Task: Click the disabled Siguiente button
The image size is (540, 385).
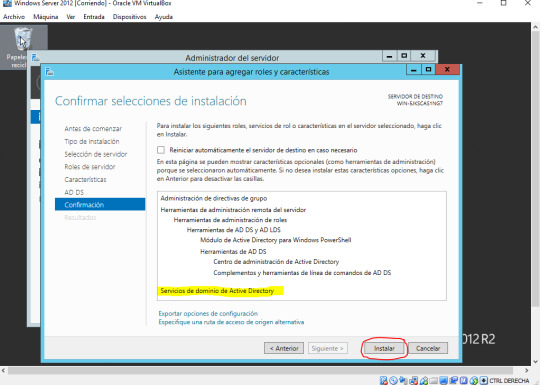Action: coord(328,348)
